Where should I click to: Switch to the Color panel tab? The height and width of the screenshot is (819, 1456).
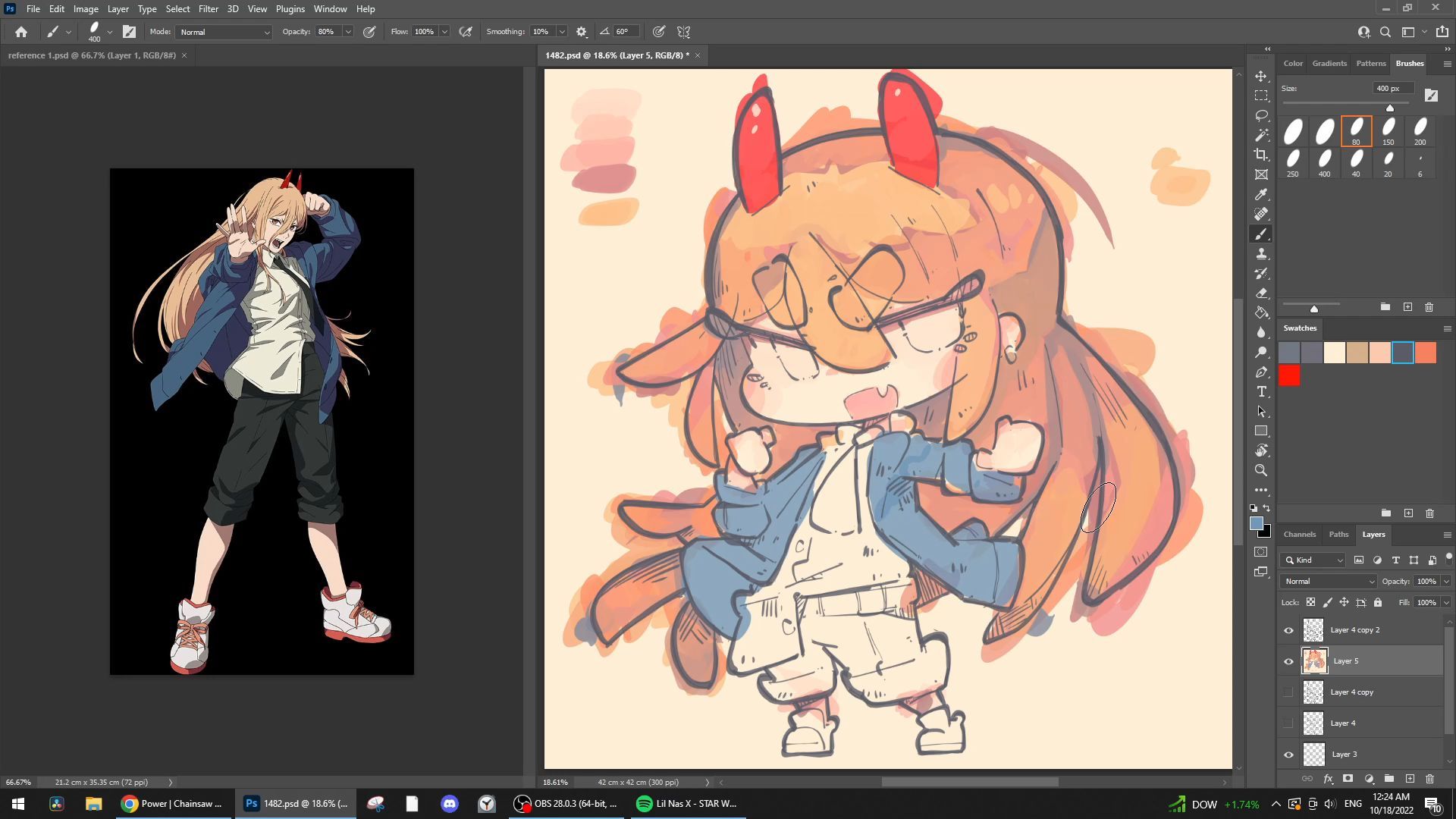tap(1293, 64)
